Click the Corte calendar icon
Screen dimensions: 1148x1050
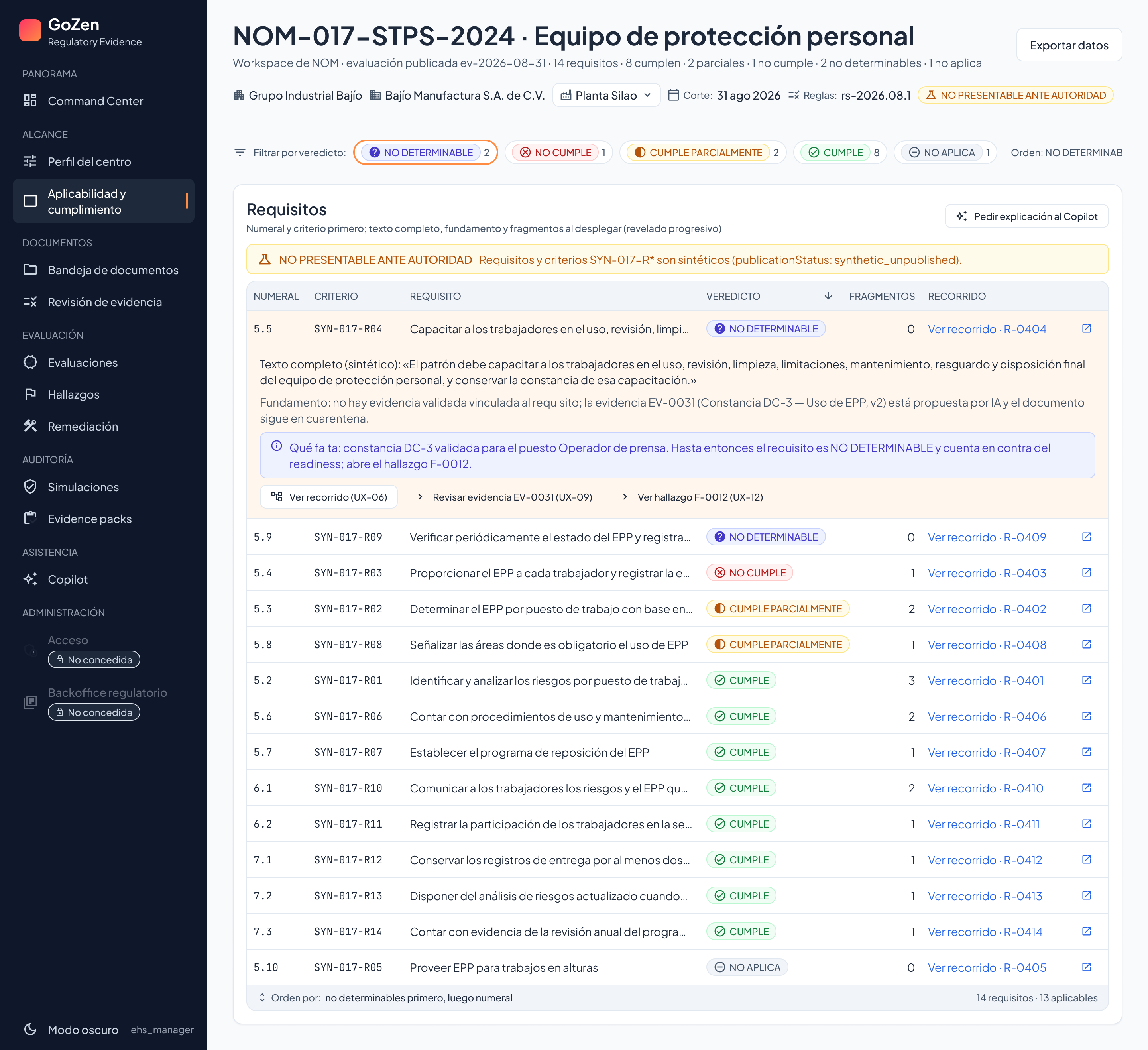pos(673,95)
